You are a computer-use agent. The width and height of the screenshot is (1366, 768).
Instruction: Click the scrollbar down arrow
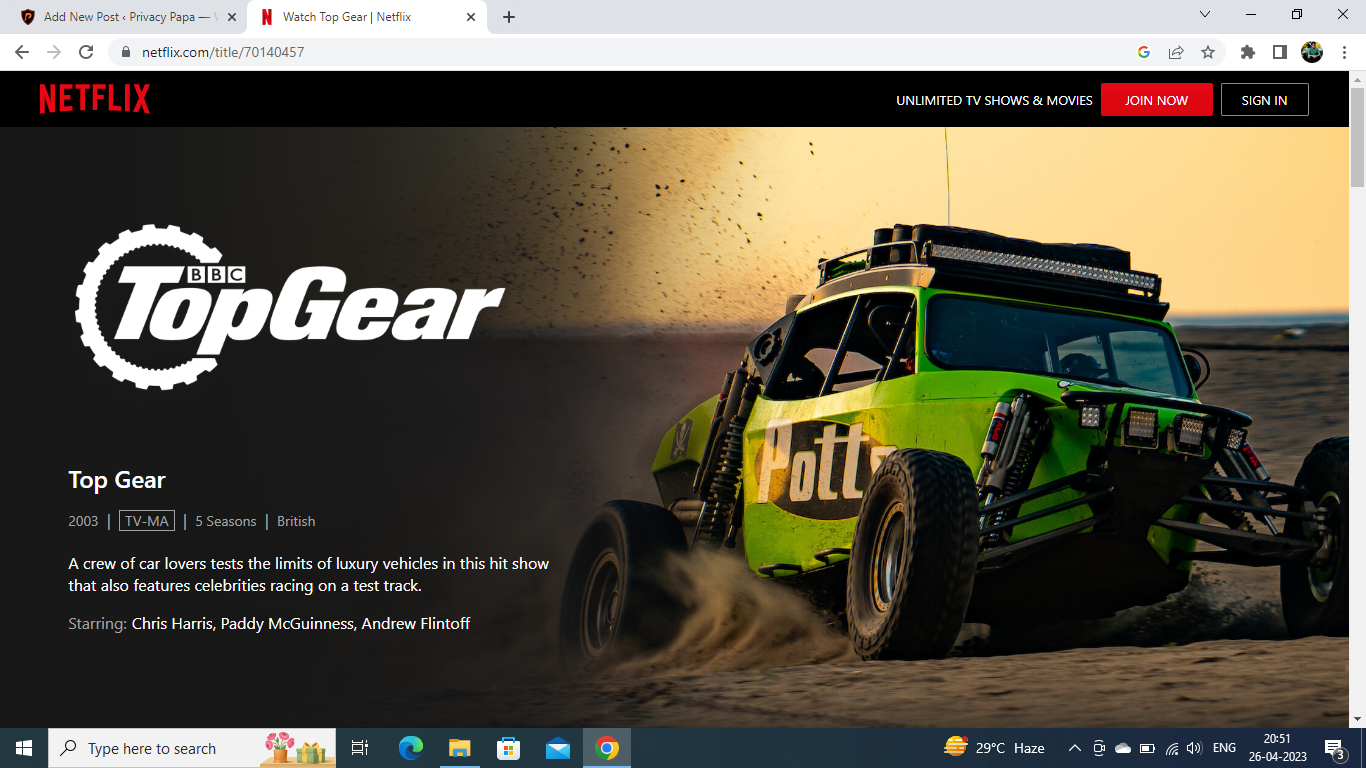(1357, 719)
